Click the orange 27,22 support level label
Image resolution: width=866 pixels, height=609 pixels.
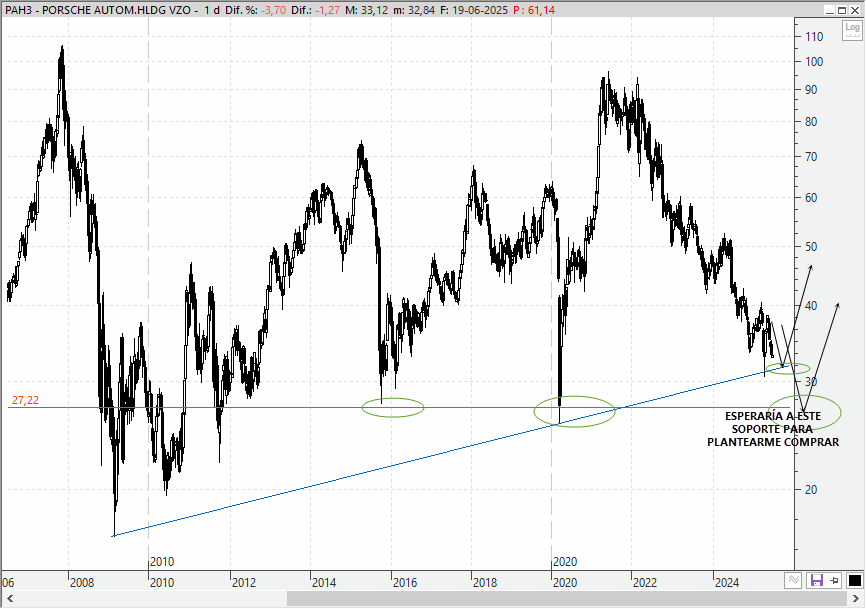[x=25, y=400]
